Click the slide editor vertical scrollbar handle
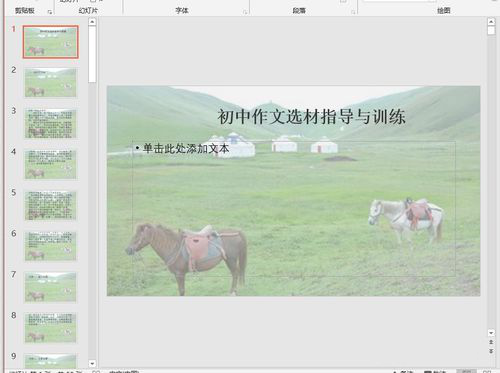This screenshot has height=373, width=500. tap(491, 31)
